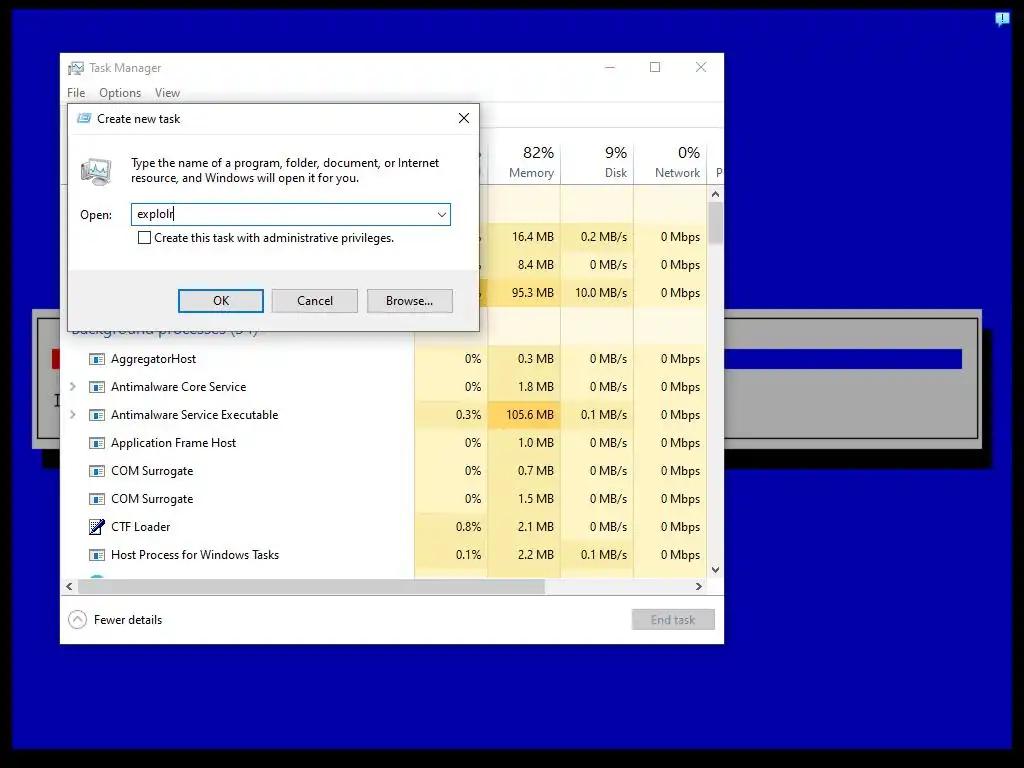Screen dimensions: 1024x768
Task: Click the CTF Loader pen icon
Action: 97,527
